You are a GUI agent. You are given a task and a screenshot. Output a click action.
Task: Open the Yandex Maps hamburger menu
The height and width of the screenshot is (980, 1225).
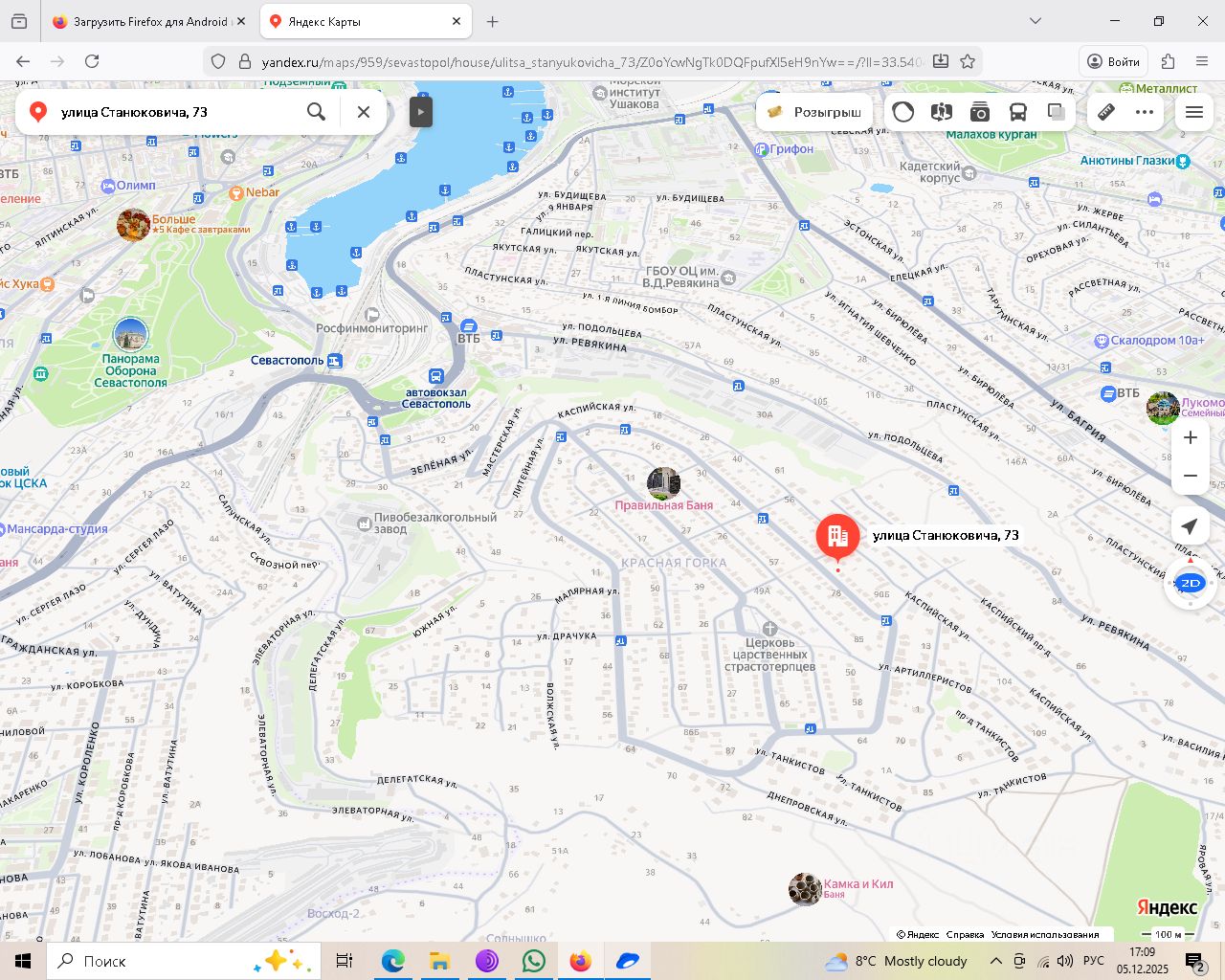[x=1194, y=112]
